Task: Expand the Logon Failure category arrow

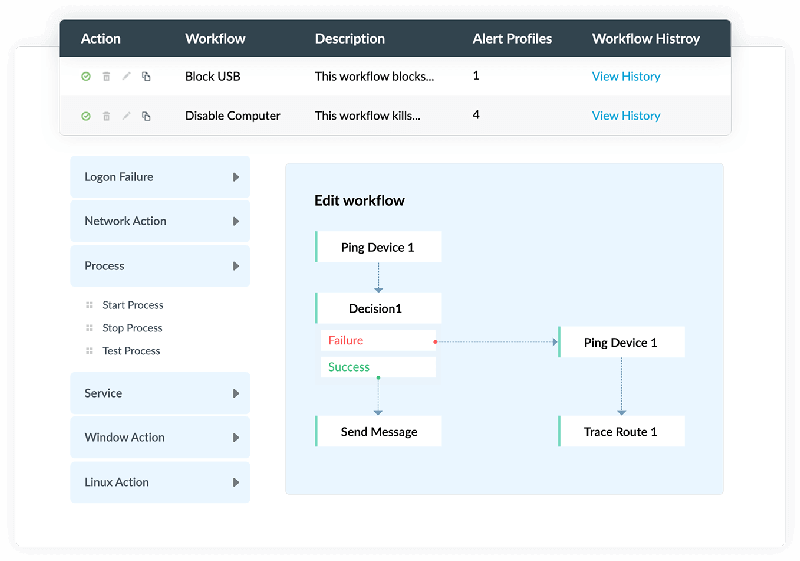Action: pos(236,177)
